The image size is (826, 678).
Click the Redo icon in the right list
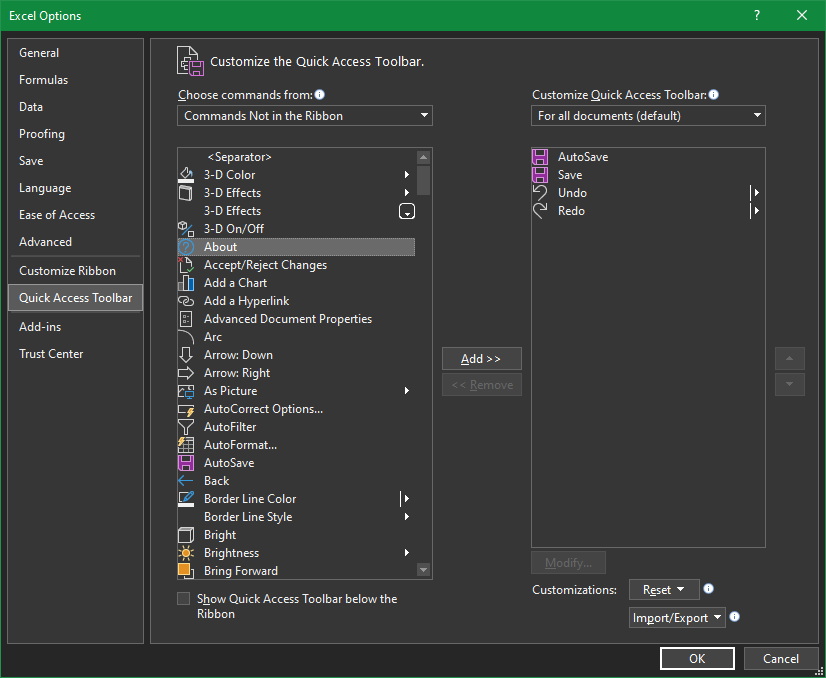coord(541,210)
